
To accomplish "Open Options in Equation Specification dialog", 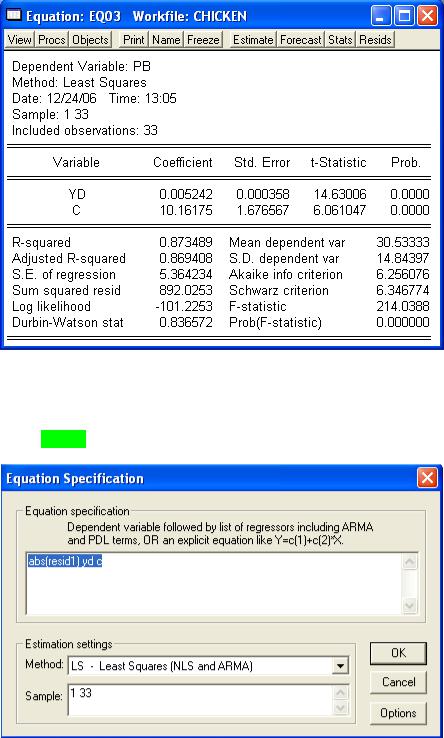I will click(x=398, y=713).
